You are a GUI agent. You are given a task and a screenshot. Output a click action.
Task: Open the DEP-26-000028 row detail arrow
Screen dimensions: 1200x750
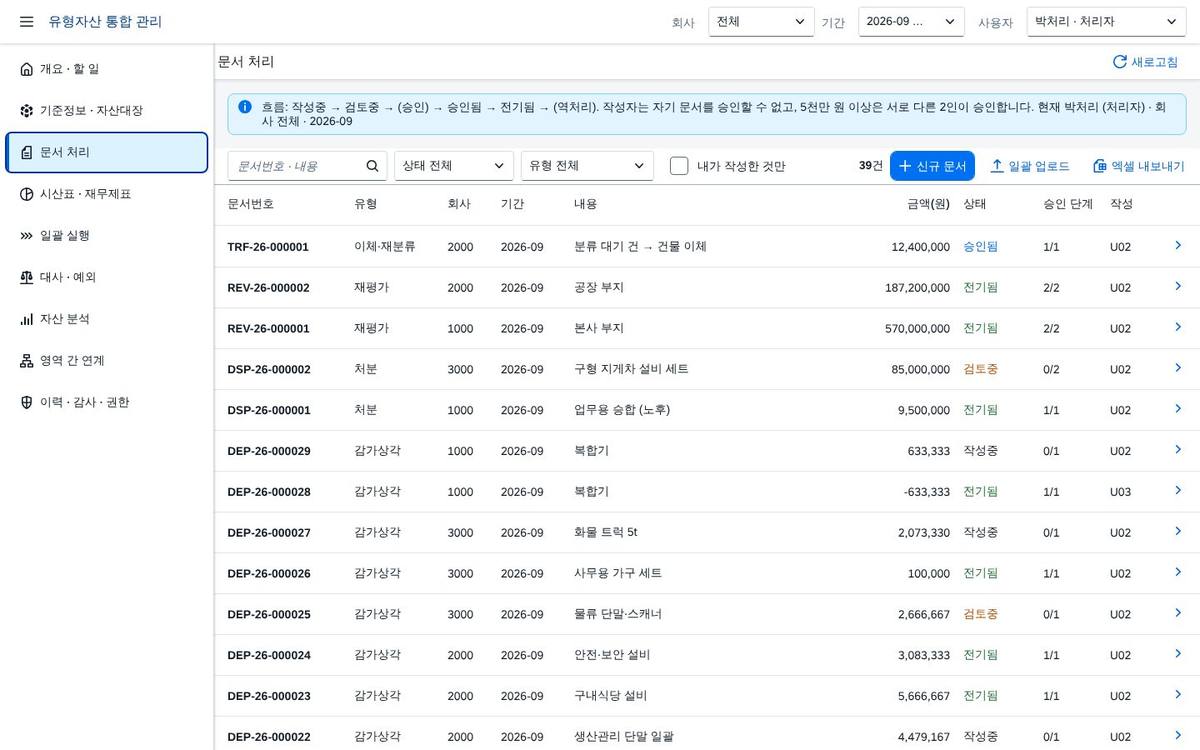point(1178,491)
